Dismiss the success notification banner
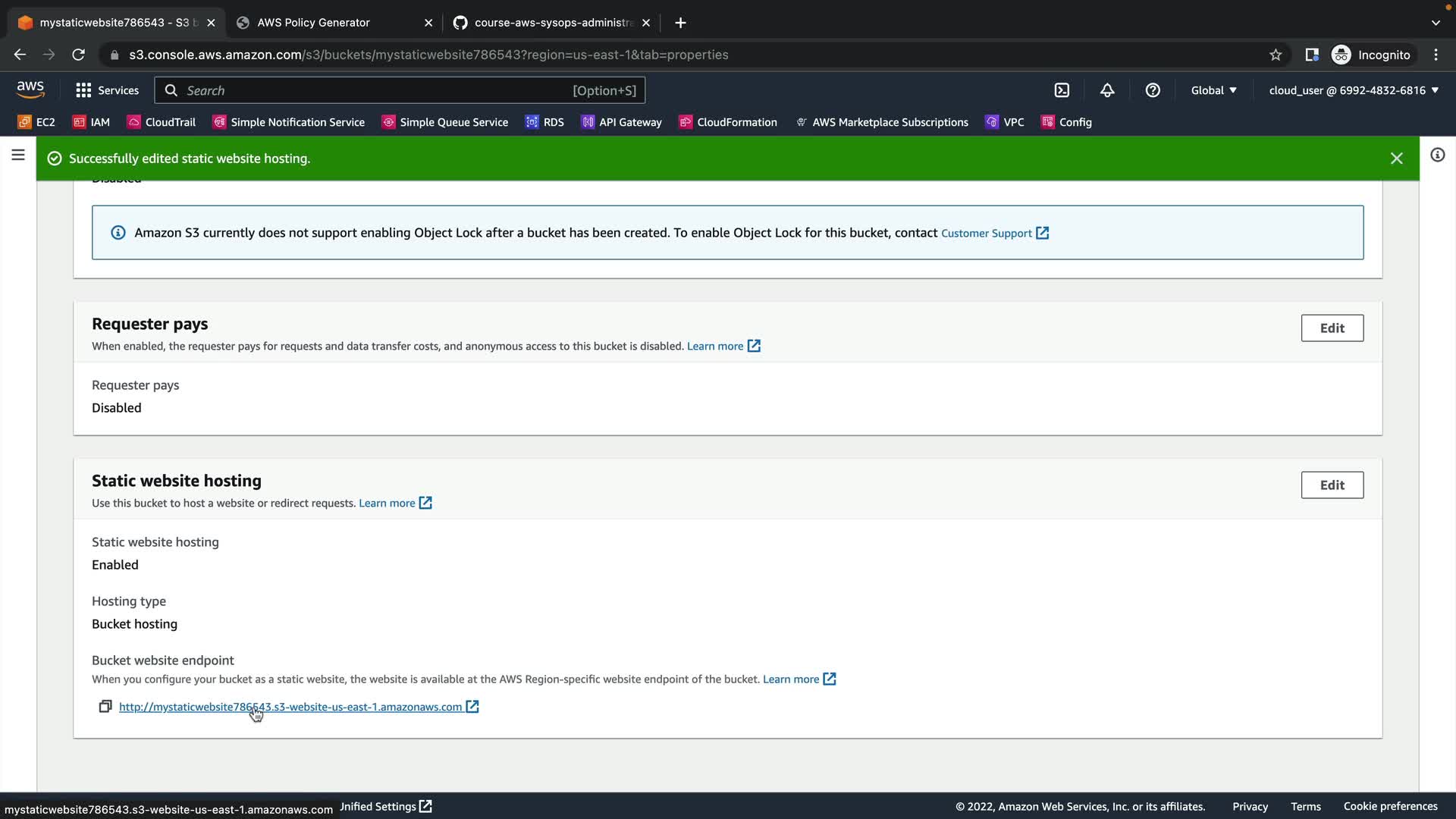Viewport: 1456px width, 819px height. (x=1396, y=158)
